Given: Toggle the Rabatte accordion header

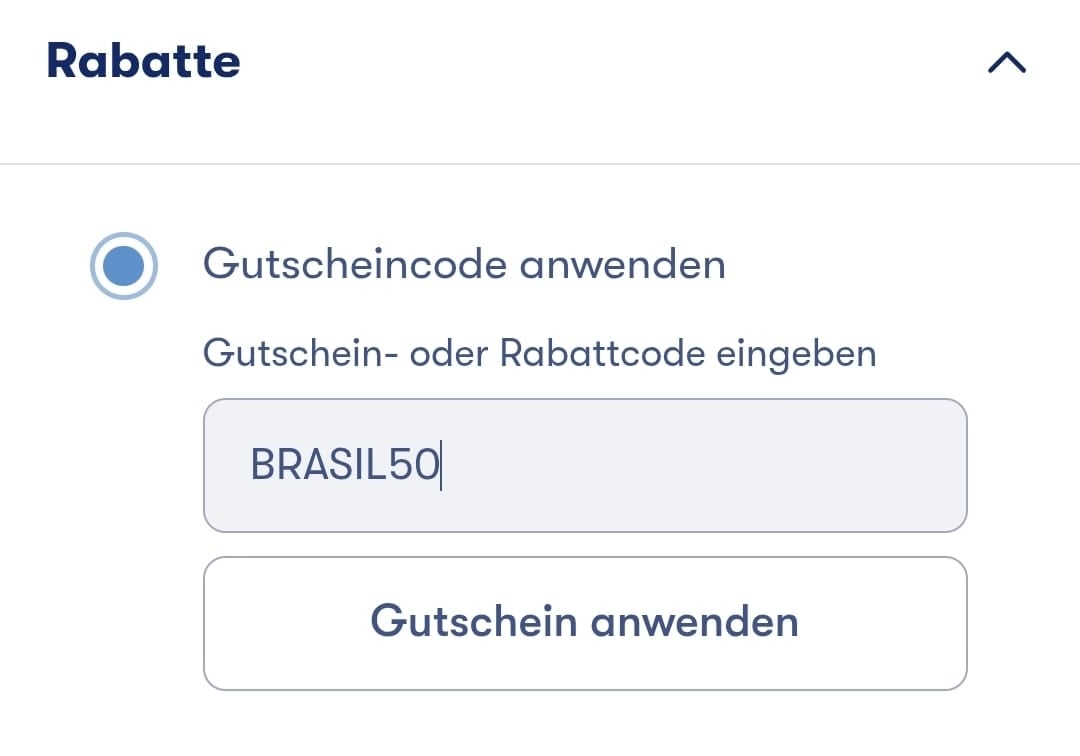Looking at the screenshot, I should coord(540,63).
